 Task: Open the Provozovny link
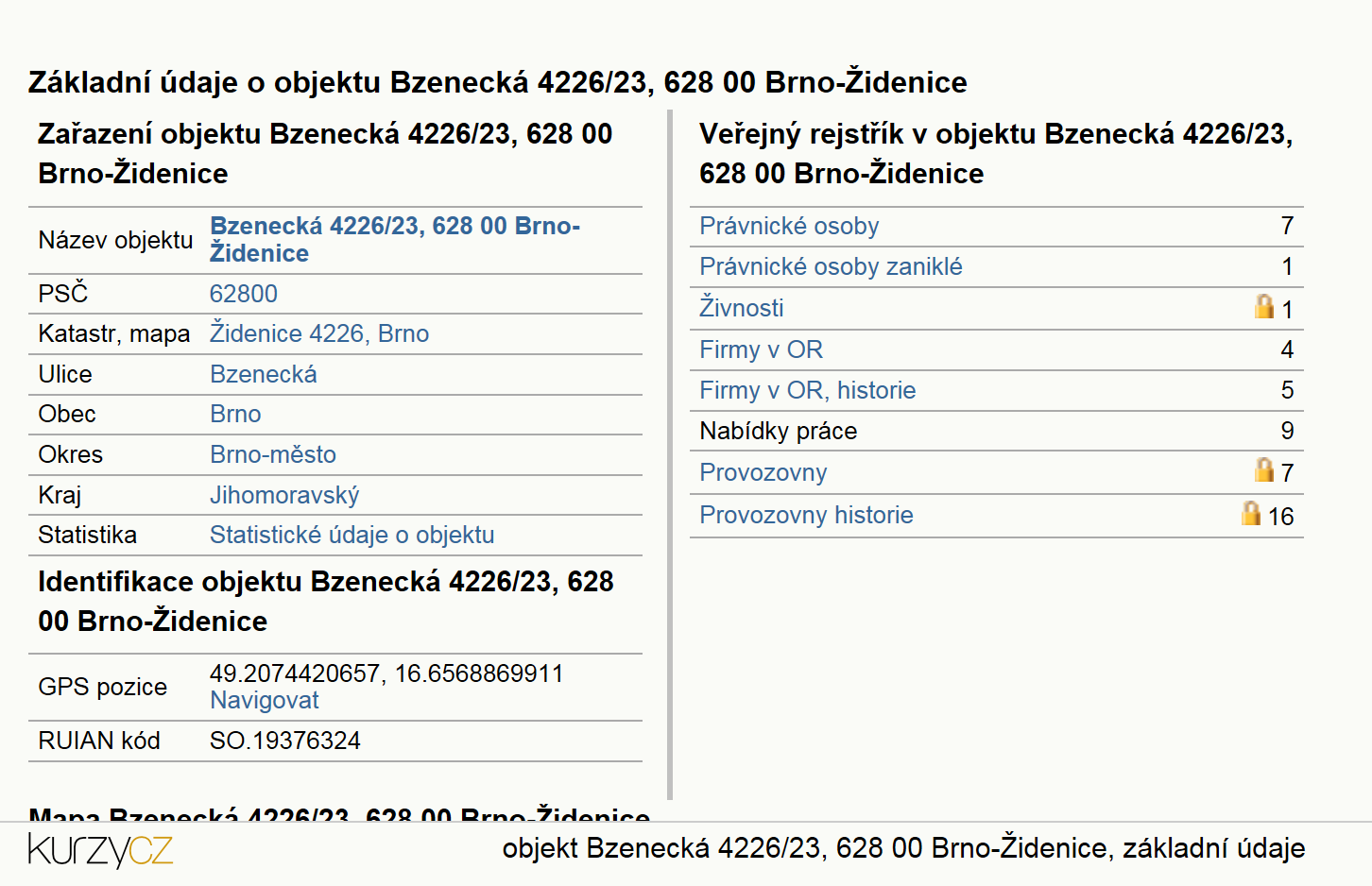[x=763, y=472]
